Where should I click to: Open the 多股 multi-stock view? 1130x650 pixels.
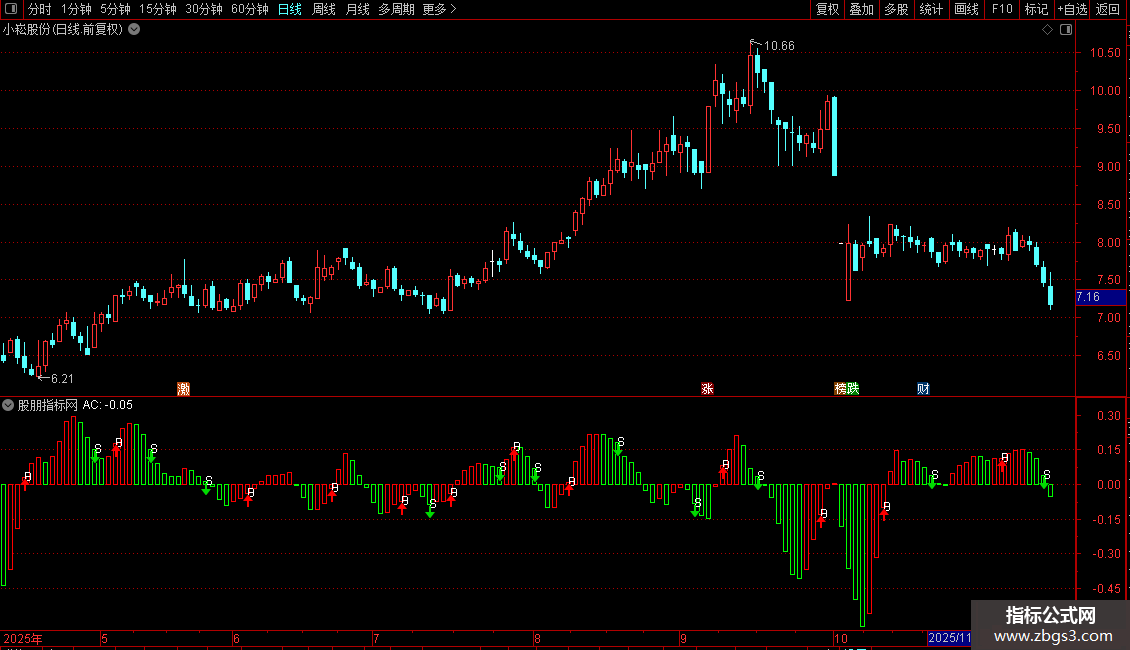pyautogui.click(x=897, y=9)
